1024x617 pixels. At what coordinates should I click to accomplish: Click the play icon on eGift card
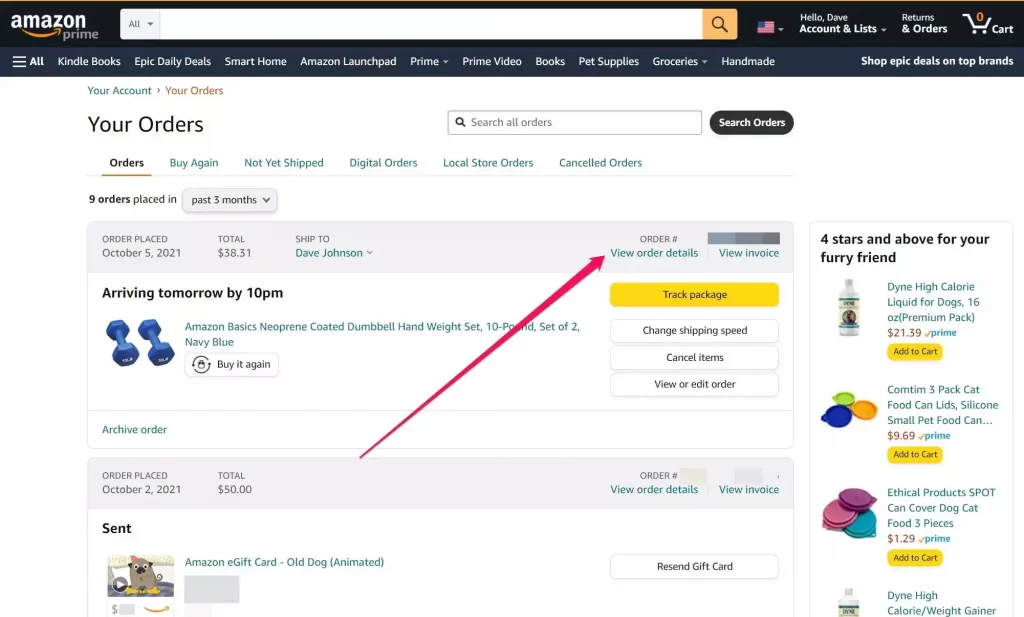pyautogui.click(x=120, y=584)
